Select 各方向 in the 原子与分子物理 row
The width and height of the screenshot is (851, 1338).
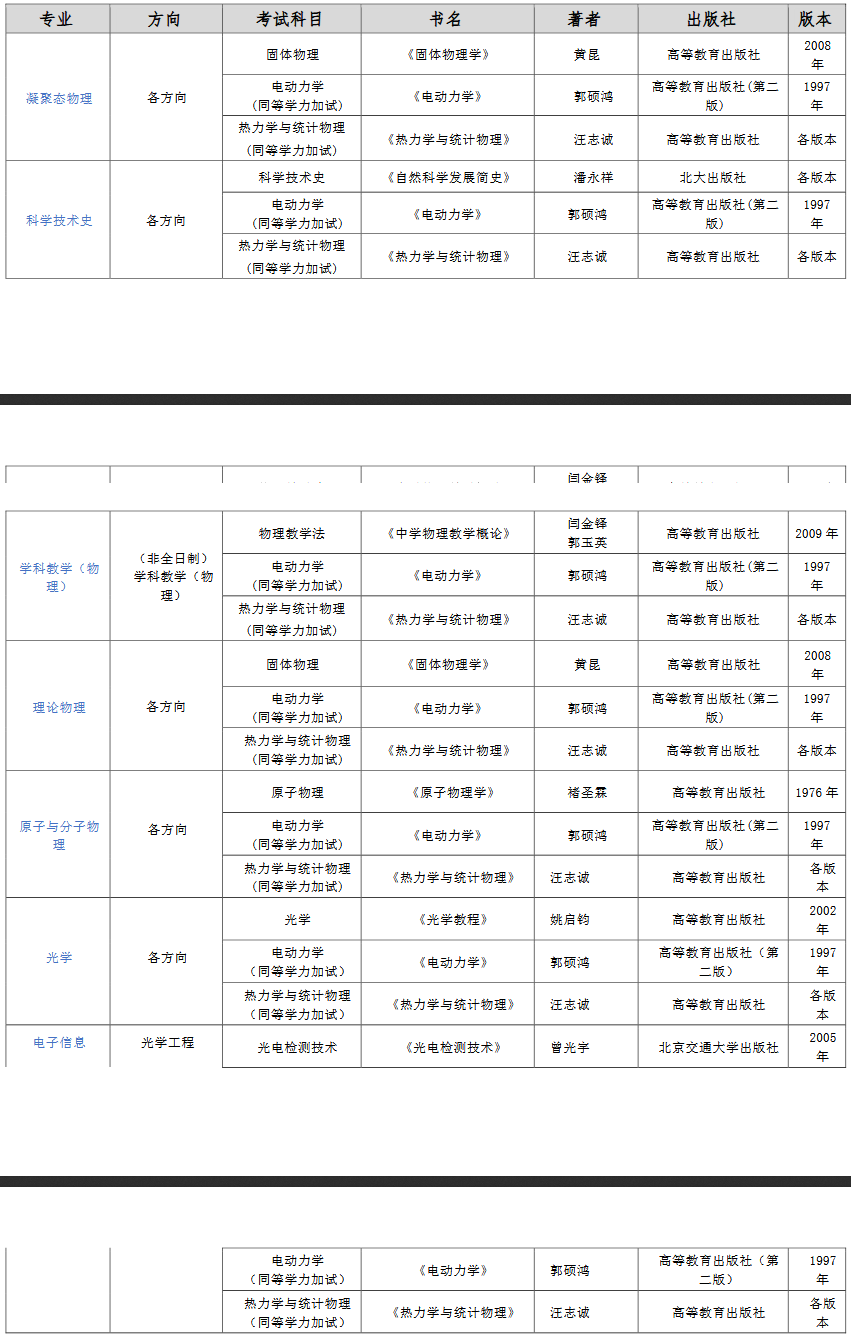[168, 829]
